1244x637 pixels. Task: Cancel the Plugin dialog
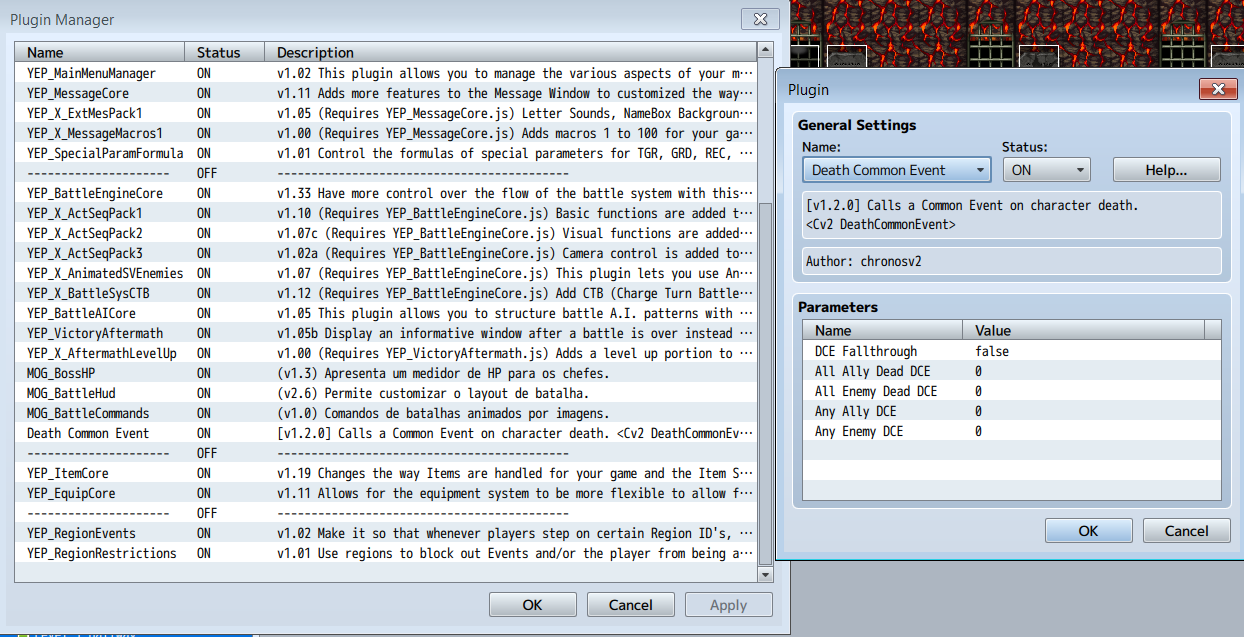[1186, 531]
